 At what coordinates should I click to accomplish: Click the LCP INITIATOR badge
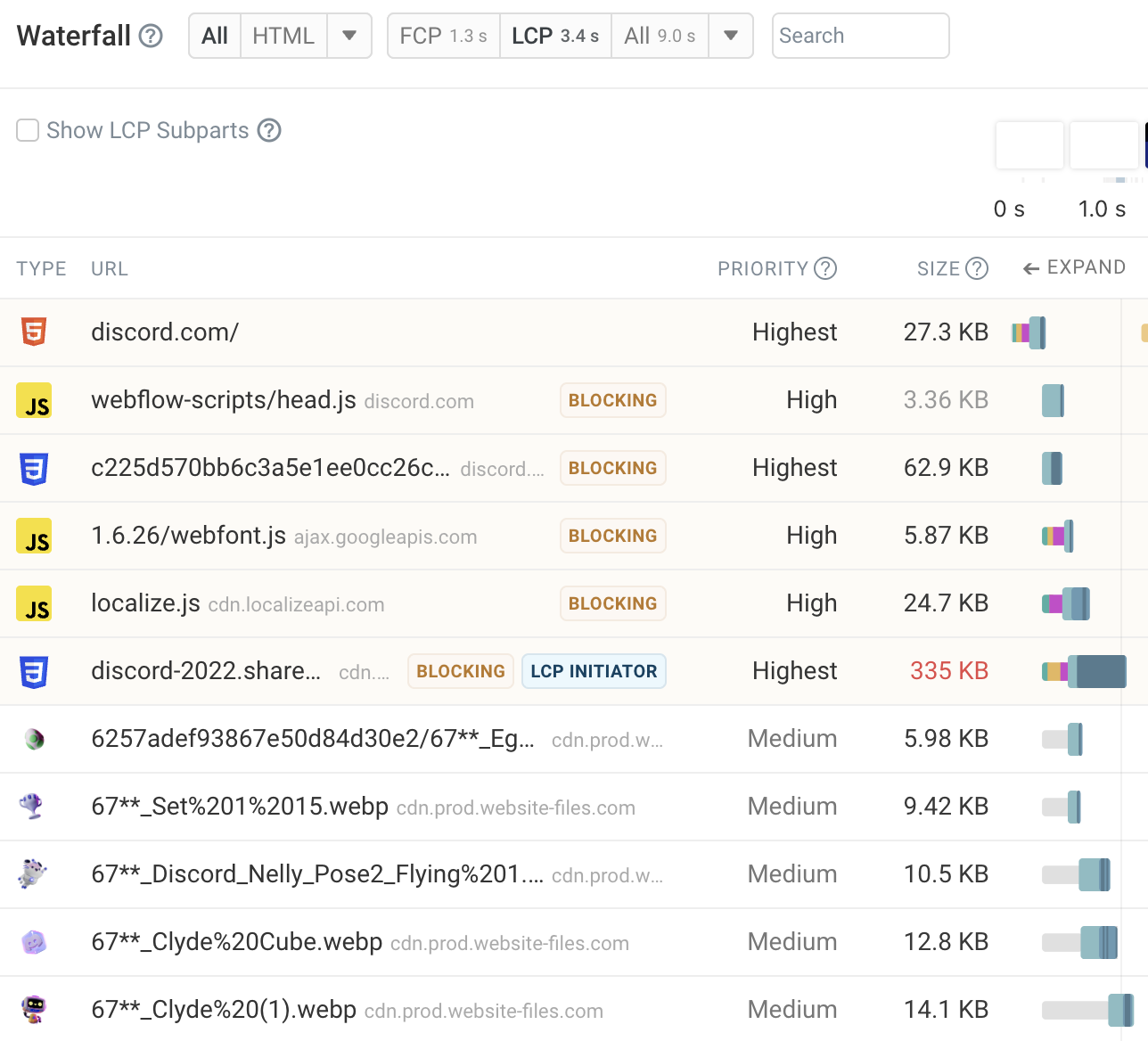coord(594,671)
